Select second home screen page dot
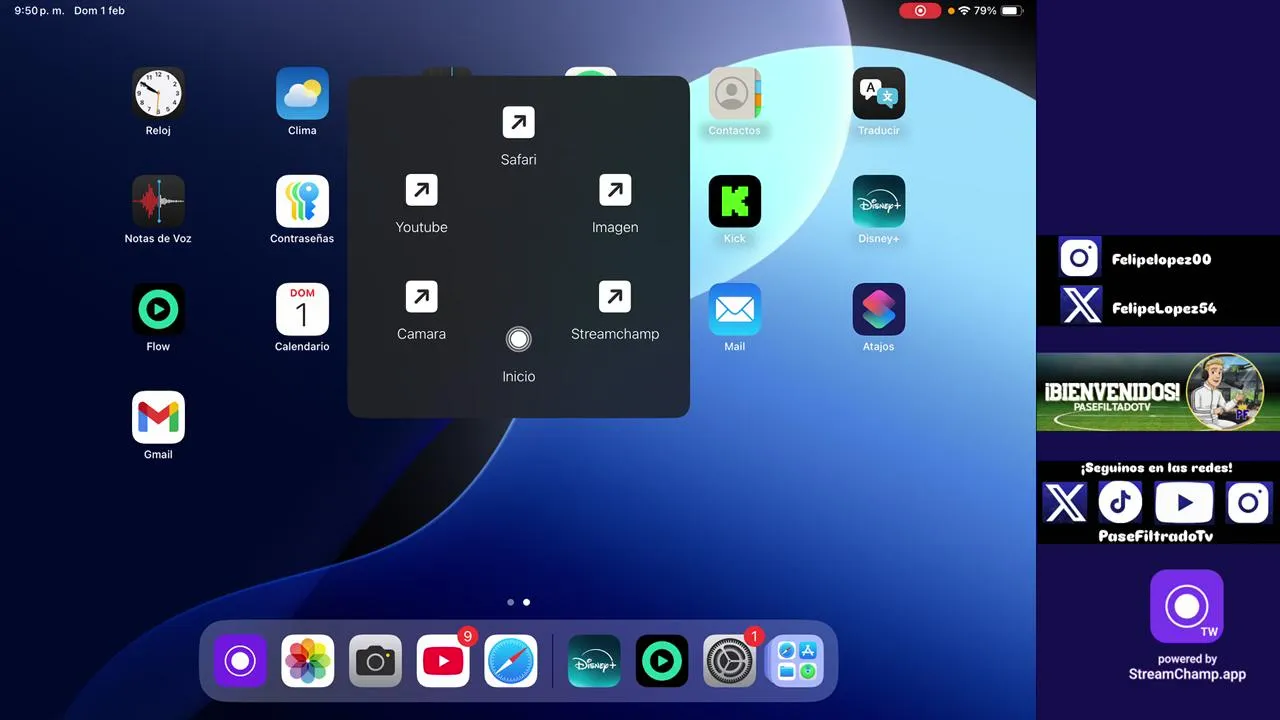 coord(527,603)
